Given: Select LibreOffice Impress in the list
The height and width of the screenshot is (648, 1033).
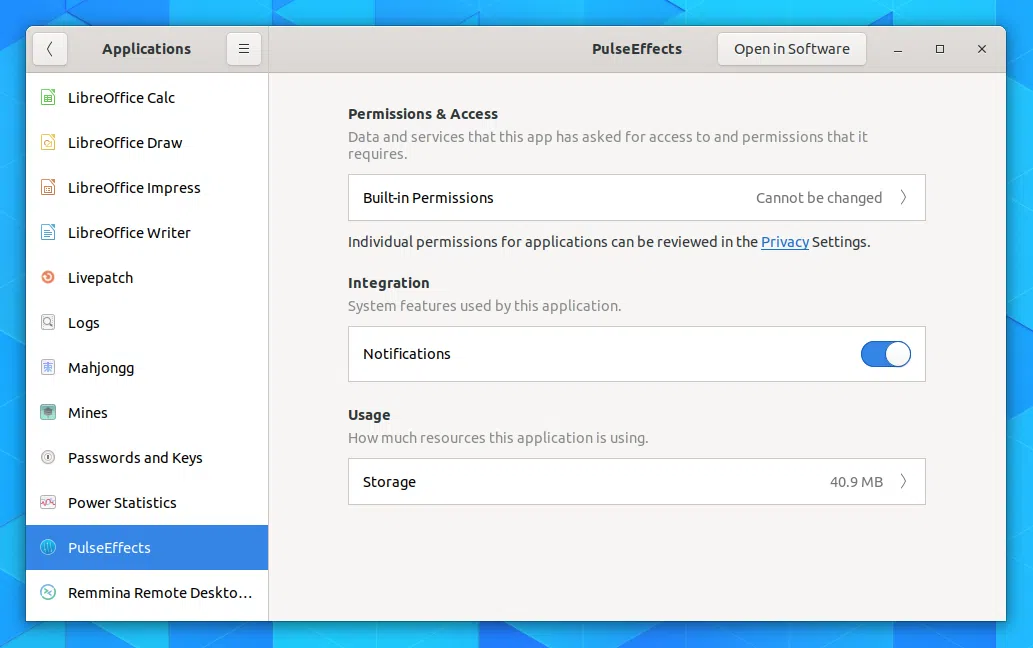Looking at the screenshot, I should [147, 188].
